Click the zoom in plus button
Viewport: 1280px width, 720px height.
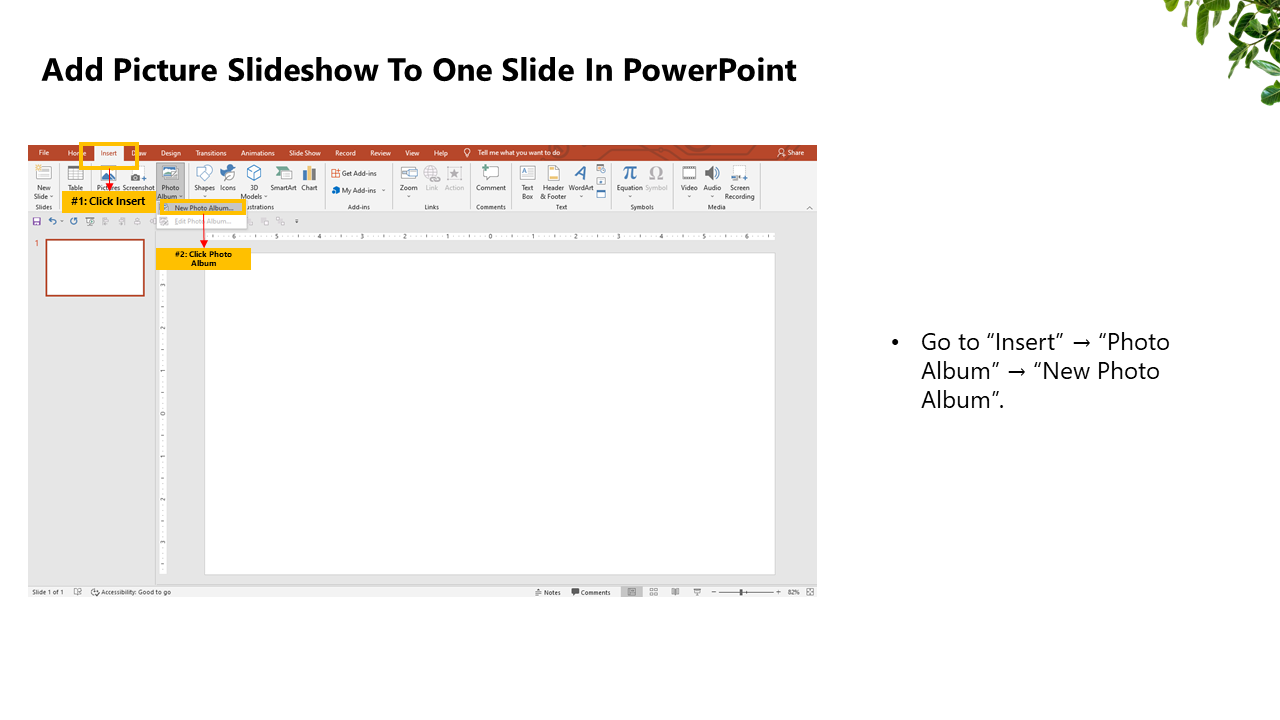tap(778, 592)
